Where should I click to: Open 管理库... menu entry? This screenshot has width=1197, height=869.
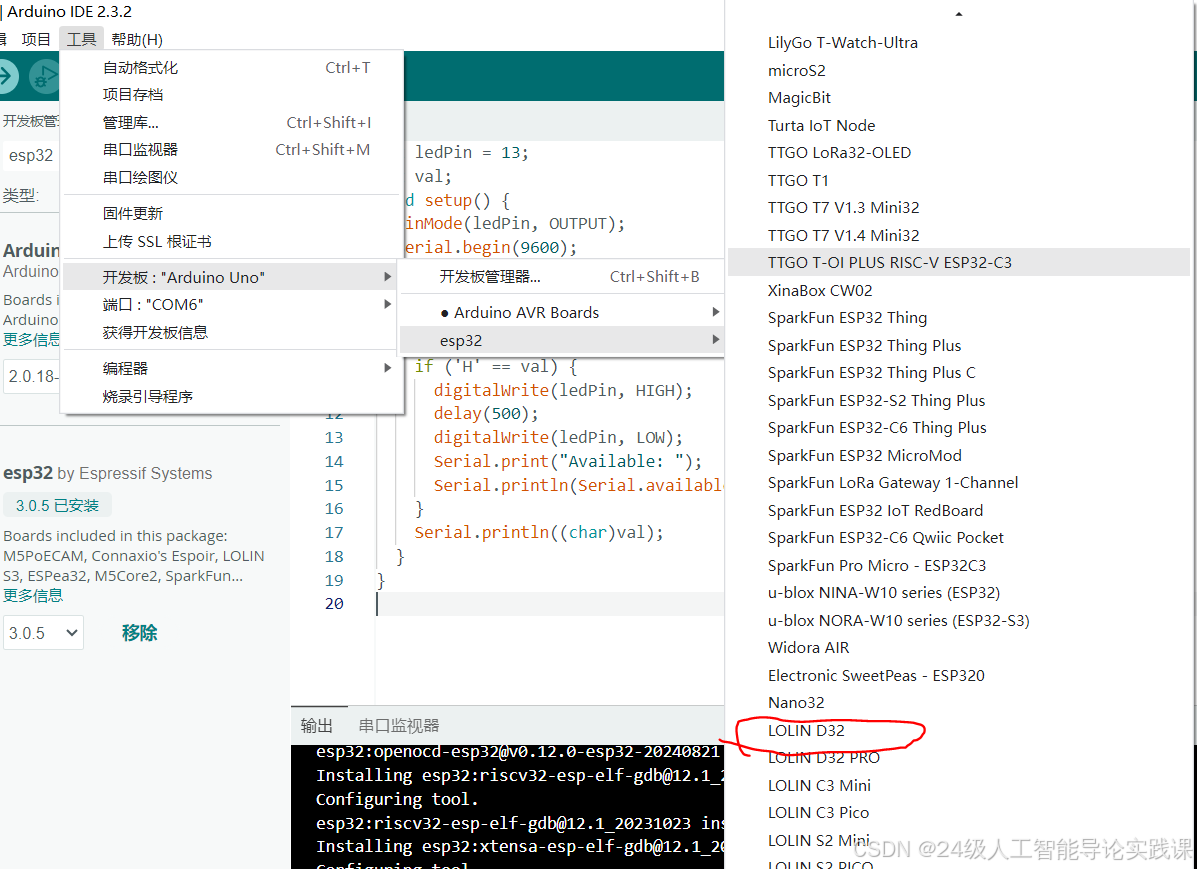coord(233,122)
